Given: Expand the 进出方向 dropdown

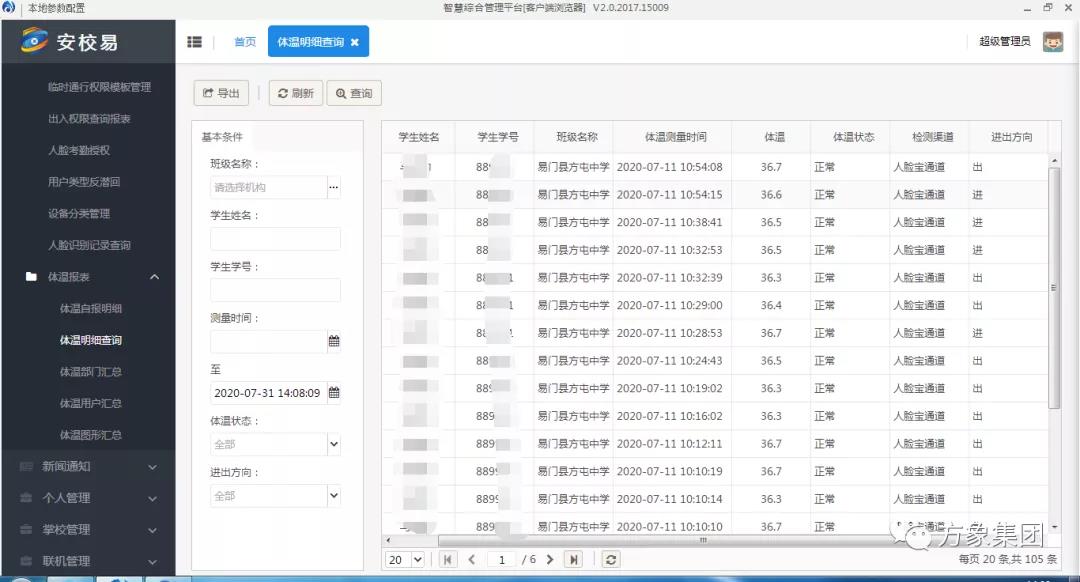Looking at the screenshot, I should 334,496.
